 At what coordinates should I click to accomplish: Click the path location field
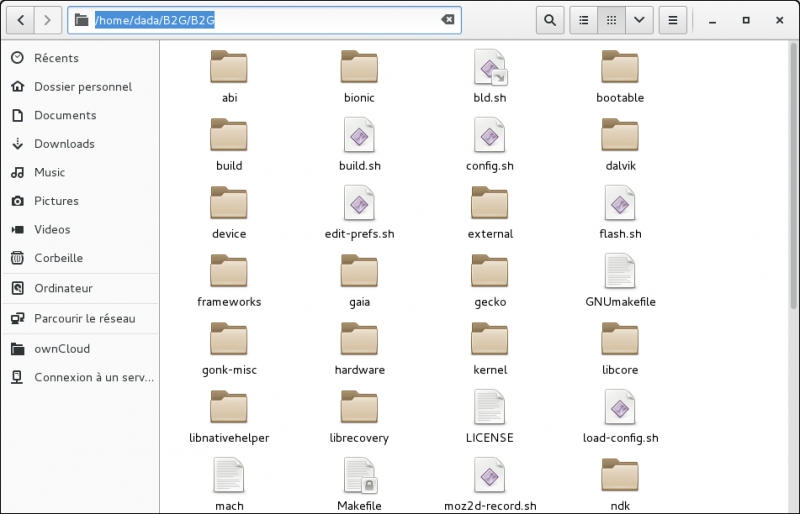(264, 20)
